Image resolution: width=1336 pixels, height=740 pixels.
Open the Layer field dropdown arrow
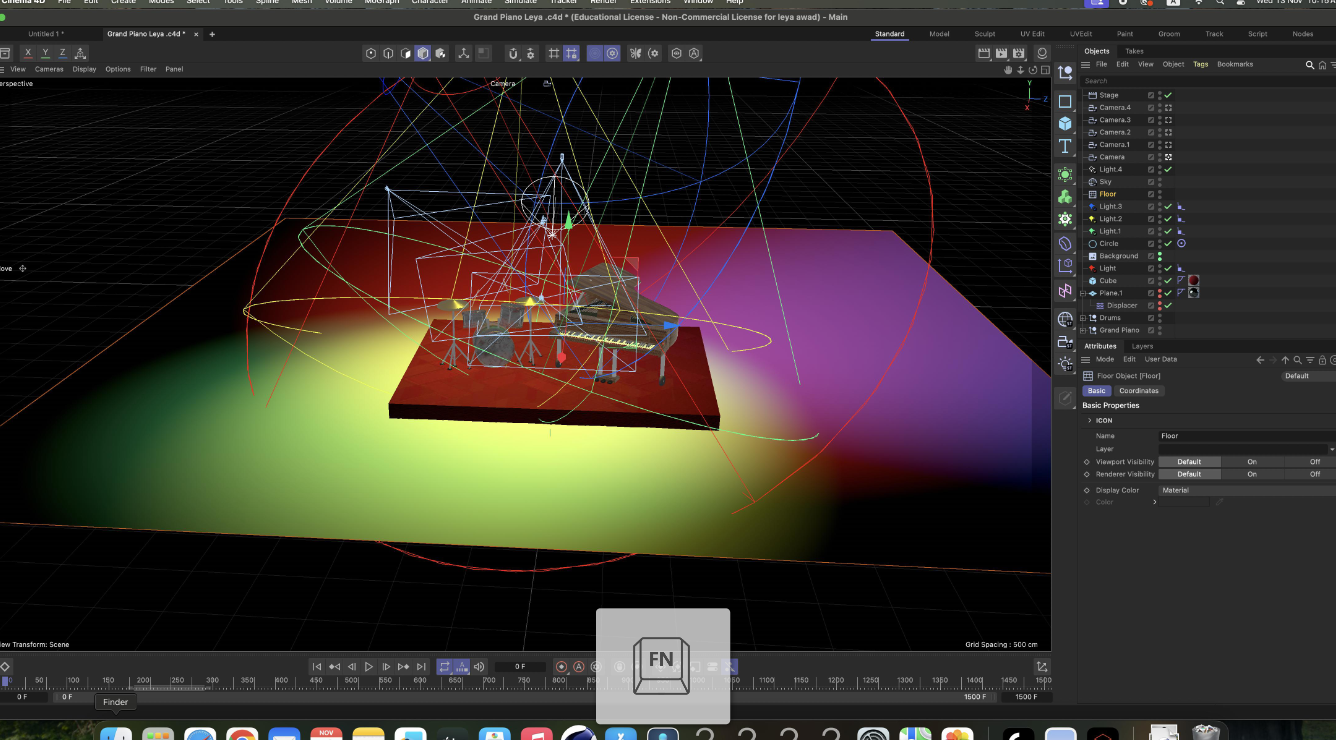tap(1331, 449)
